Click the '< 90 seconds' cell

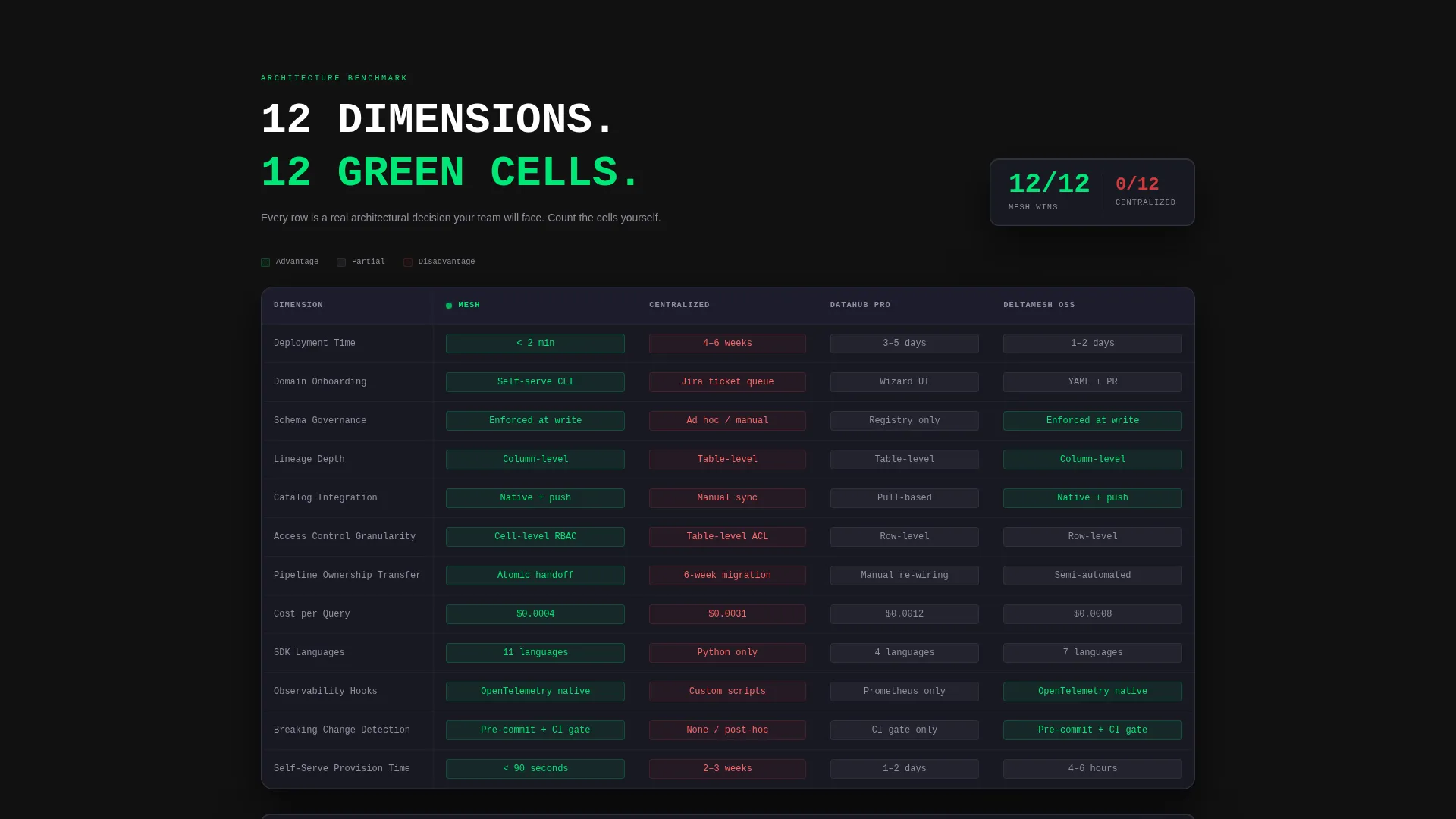(x=535, y=769)
